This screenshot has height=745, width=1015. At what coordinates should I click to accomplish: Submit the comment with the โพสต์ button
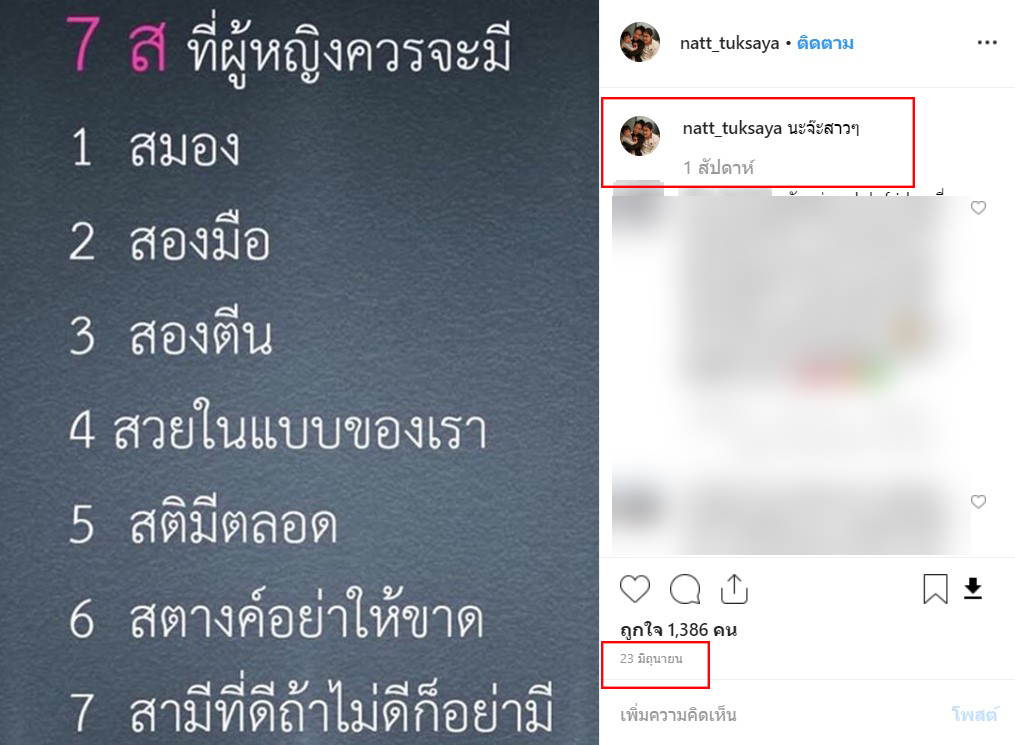pos(974,715)
